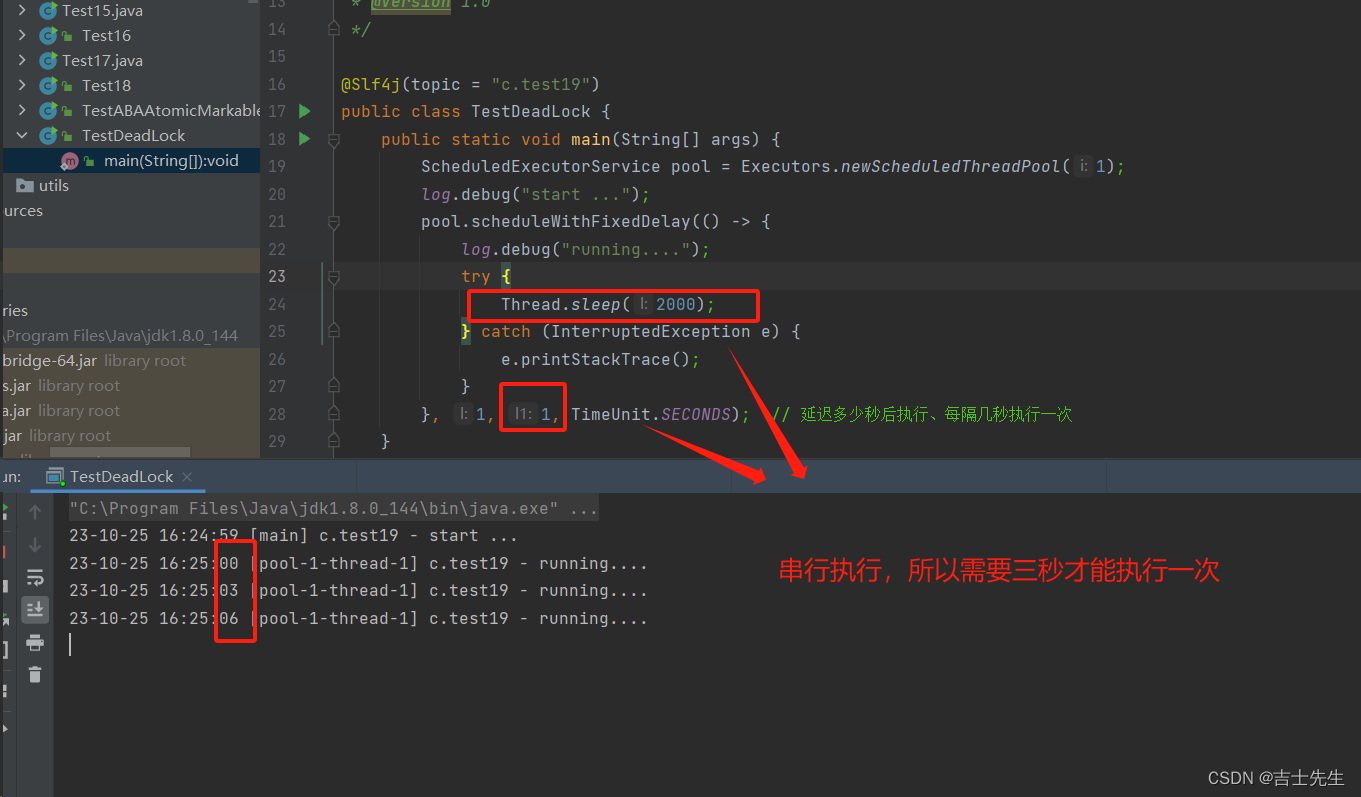Click the 16:25:06 running.... log line

(358, 619)
